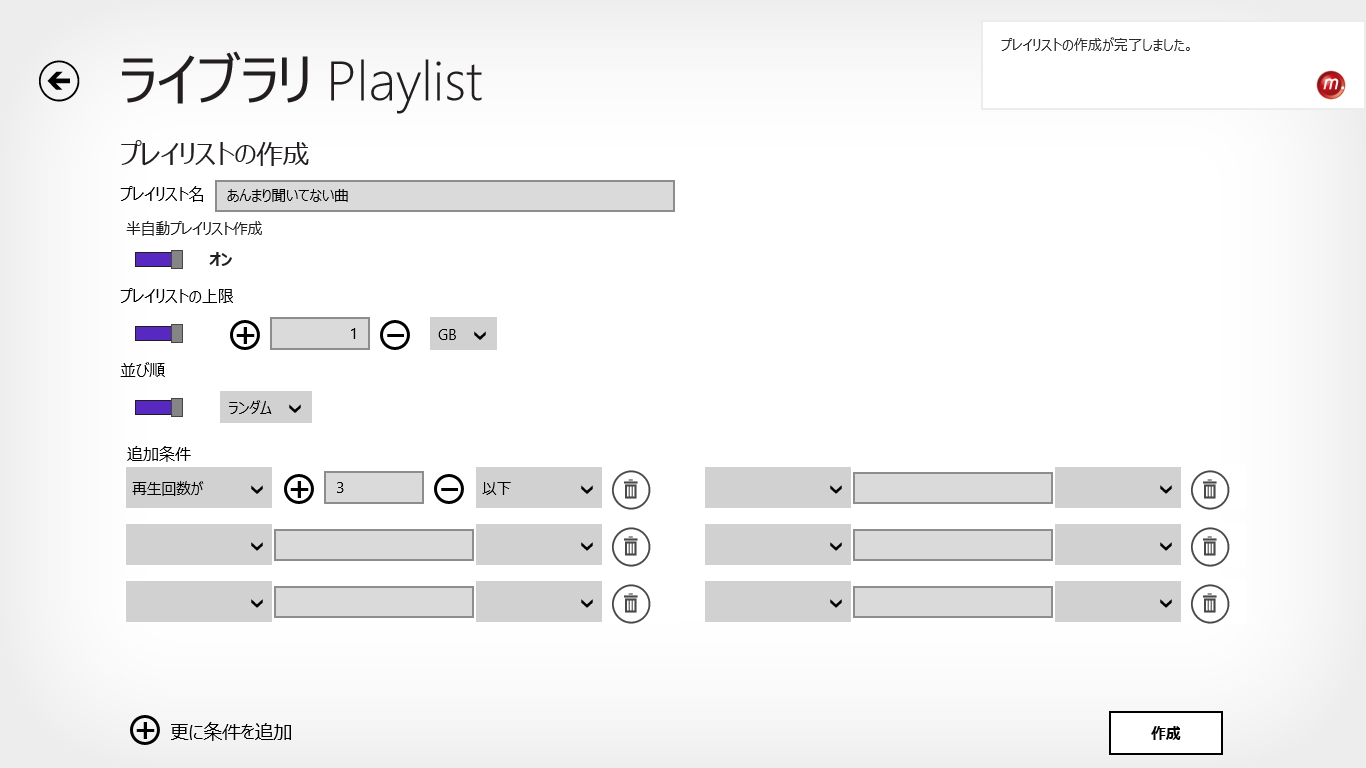Open the ランダム sort order dropdown
Viewport: 1366px width, 768px height.
pos(265,407)
